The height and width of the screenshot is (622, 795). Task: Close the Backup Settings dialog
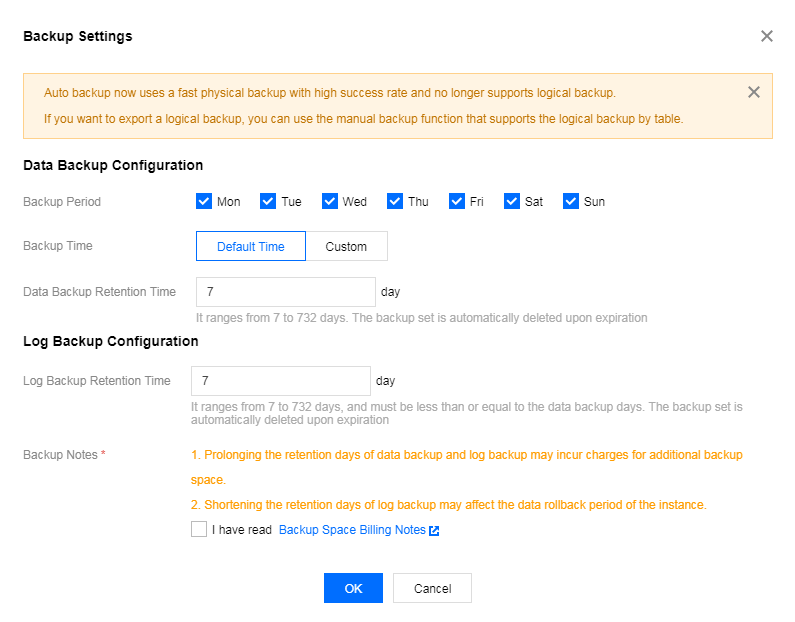(x=767, y=36)
